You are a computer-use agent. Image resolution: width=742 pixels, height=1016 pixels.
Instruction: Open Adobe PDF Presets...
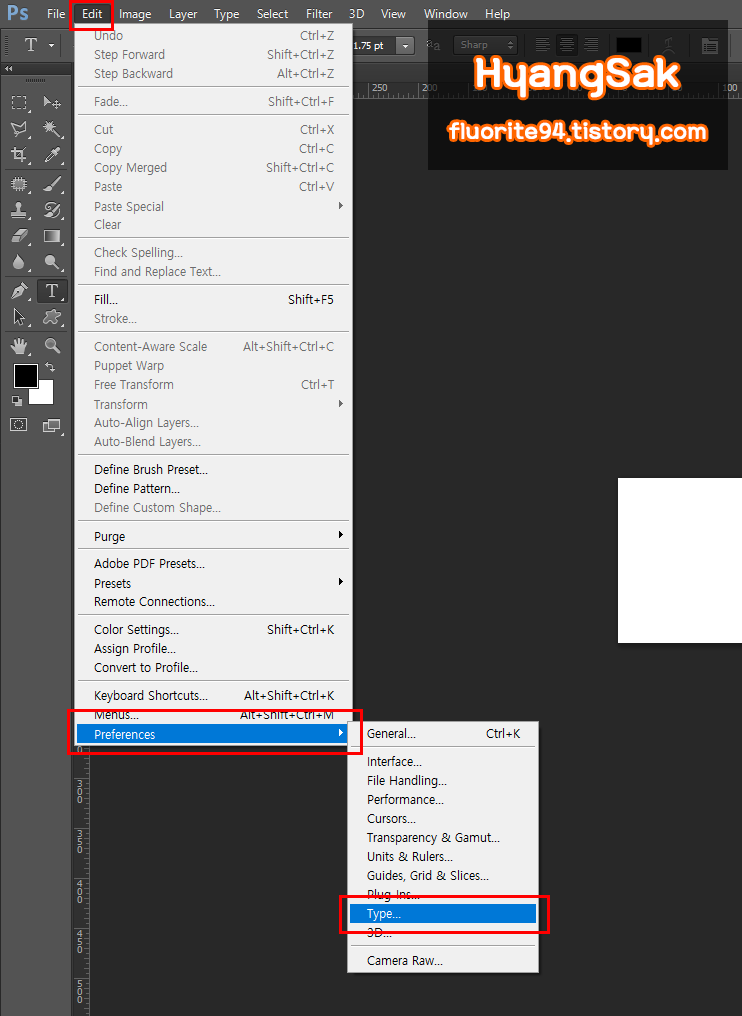click(214, 564)
